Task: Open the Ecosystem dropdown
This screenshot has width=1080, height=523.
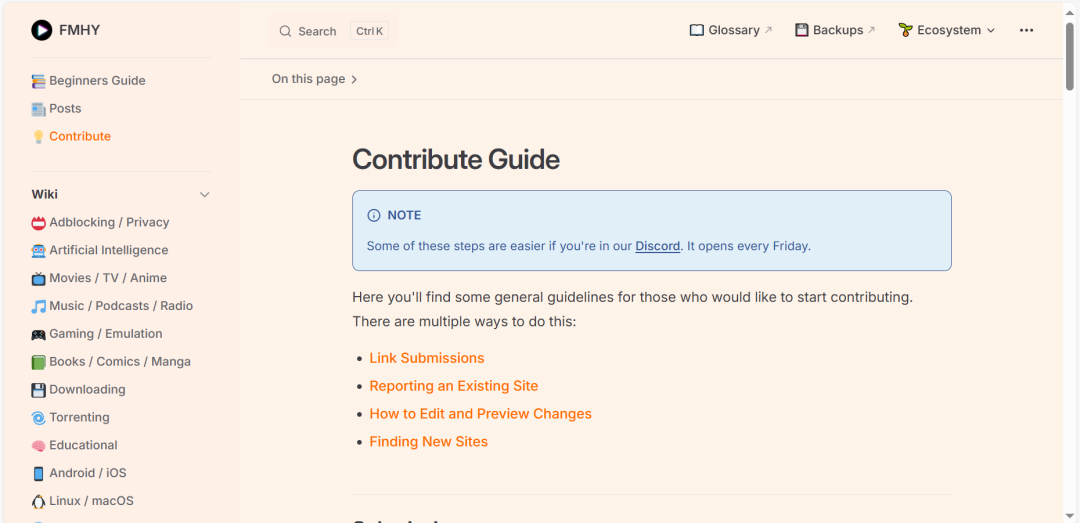Action: point(947,30)
